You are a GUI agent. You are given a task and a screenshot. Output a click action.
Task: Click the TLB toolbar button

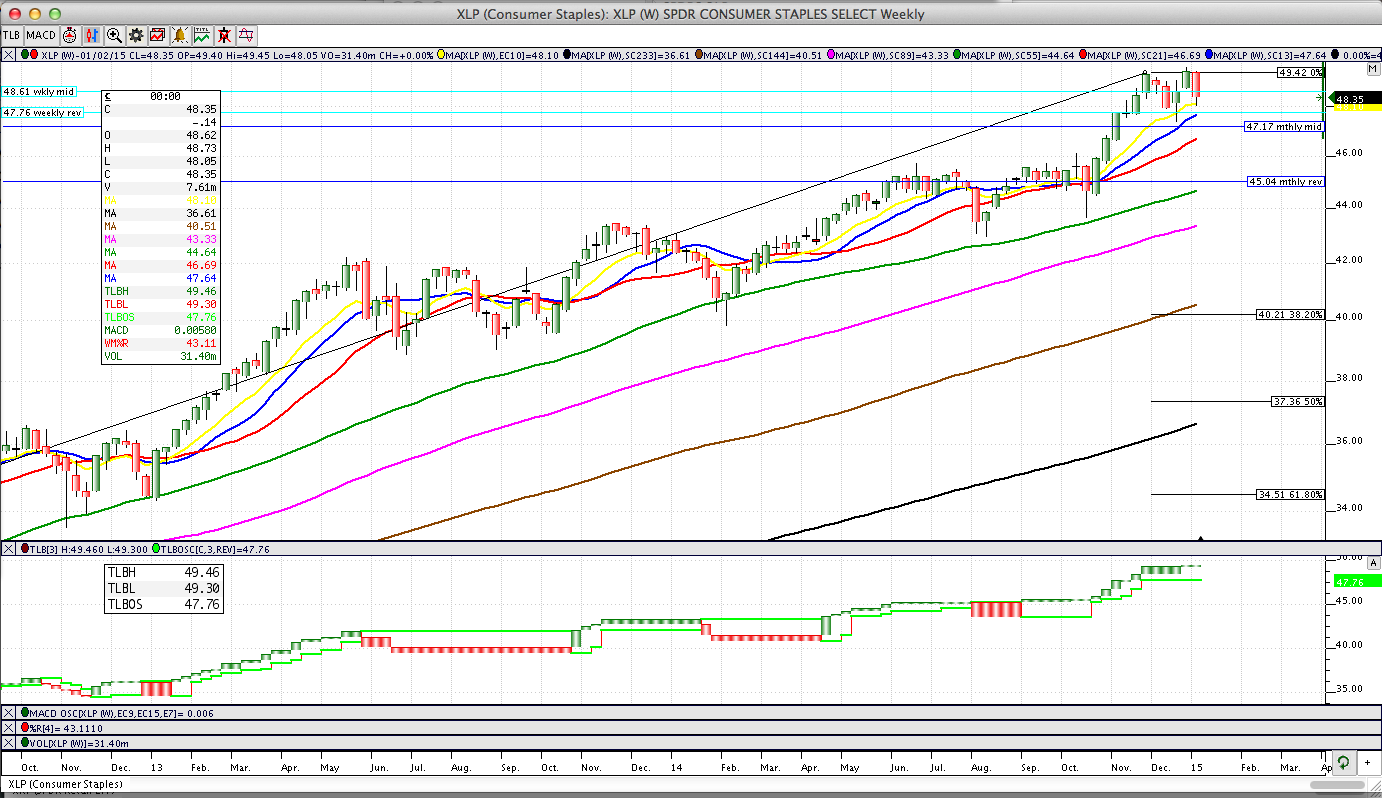coord(12,35)
